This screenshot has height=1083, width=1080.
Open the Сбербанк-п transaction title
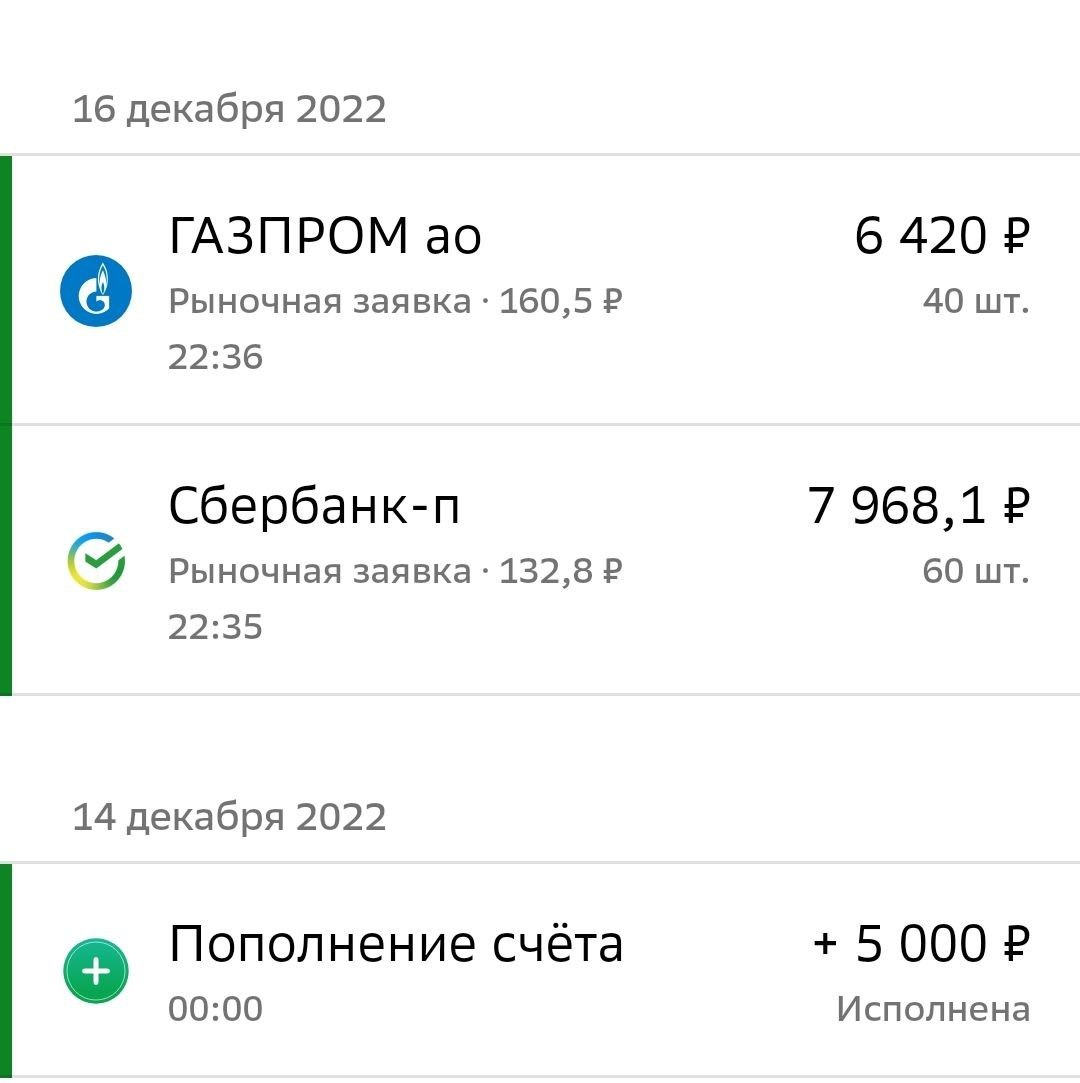coord(314,507)
